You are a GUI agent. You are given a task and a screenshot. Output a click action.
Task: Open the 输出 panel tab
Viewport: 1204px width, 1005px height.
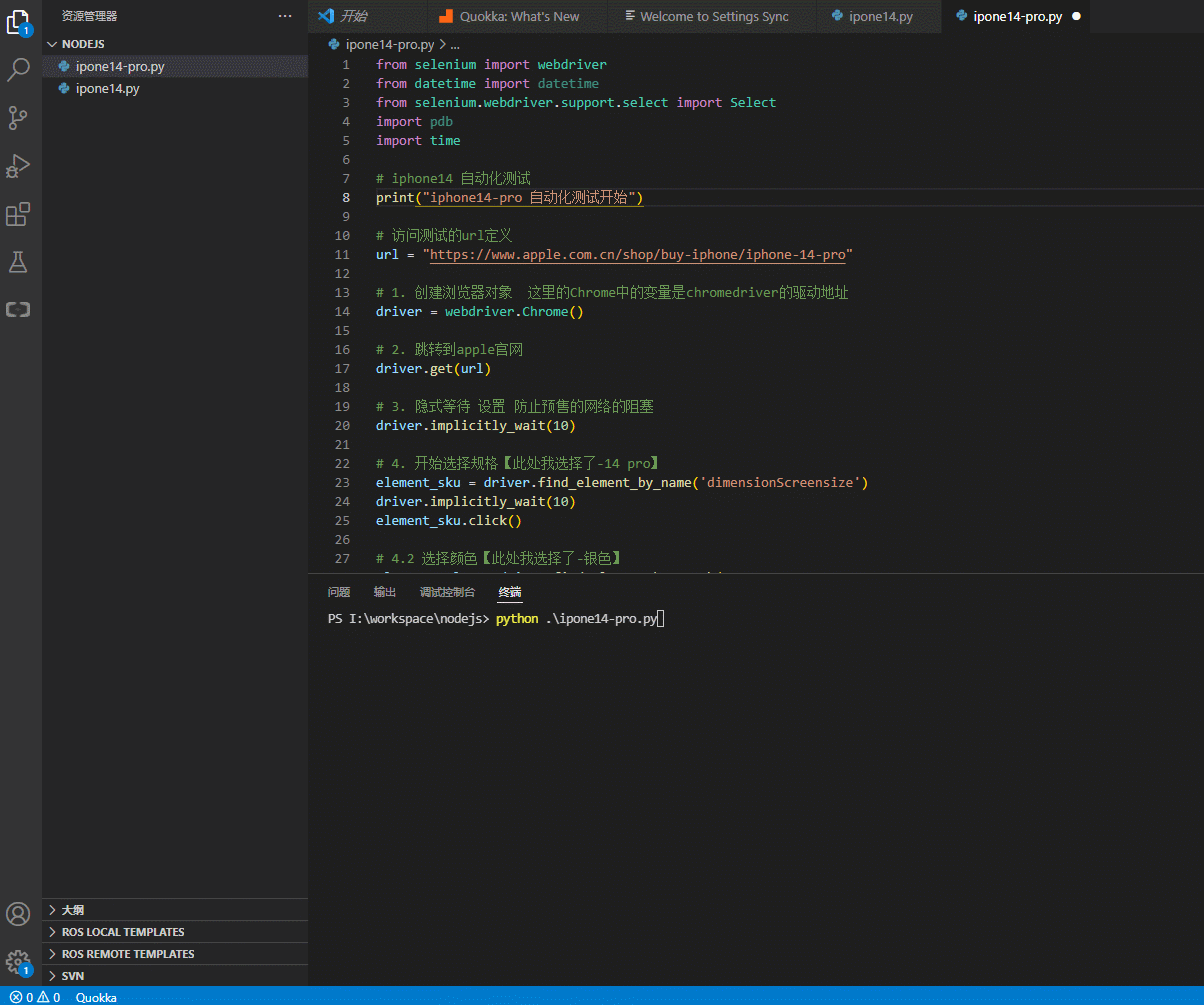click(385, 592)
